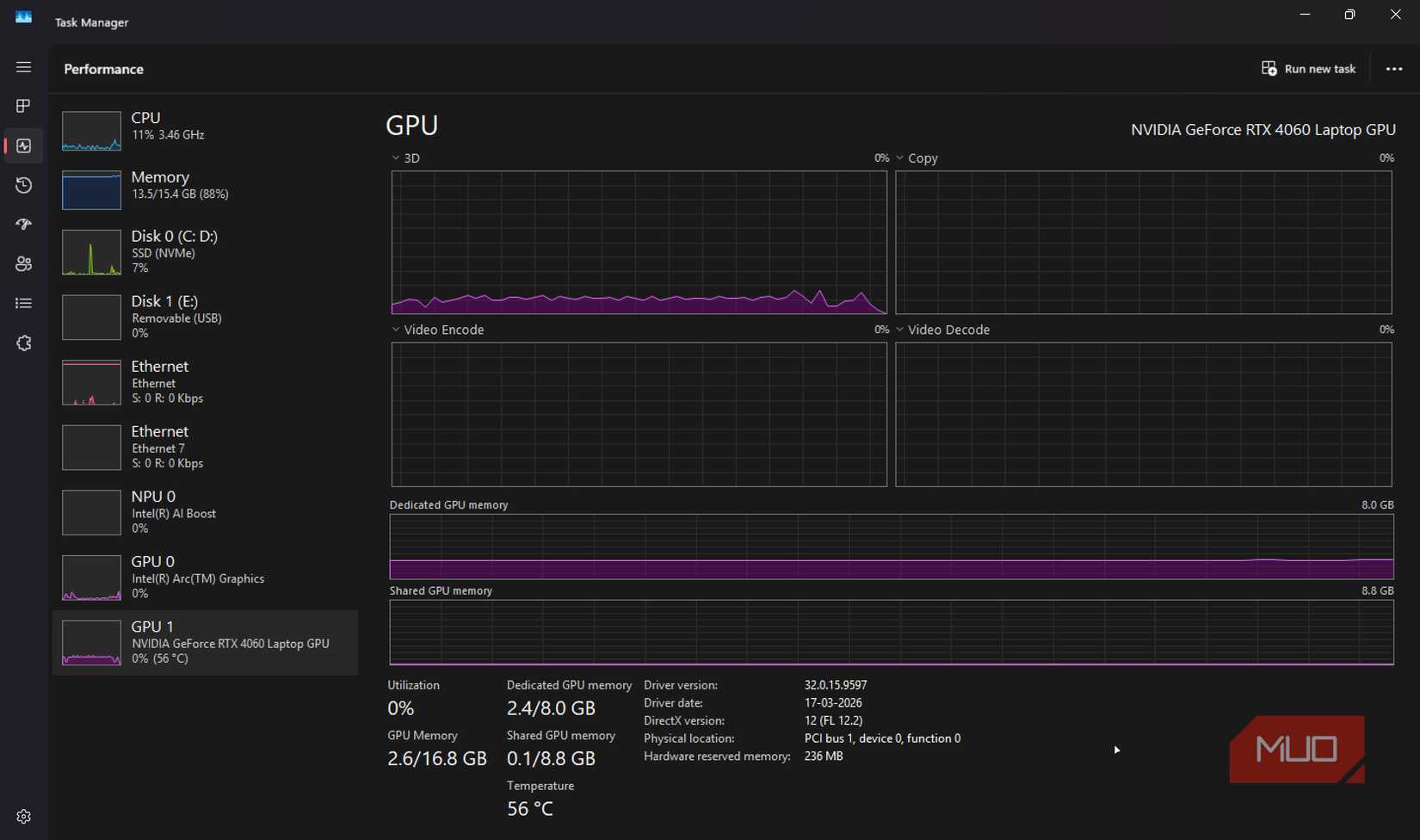Collapse the 3D graph section
1420x840 pixels.
click(x=395, y=158)
